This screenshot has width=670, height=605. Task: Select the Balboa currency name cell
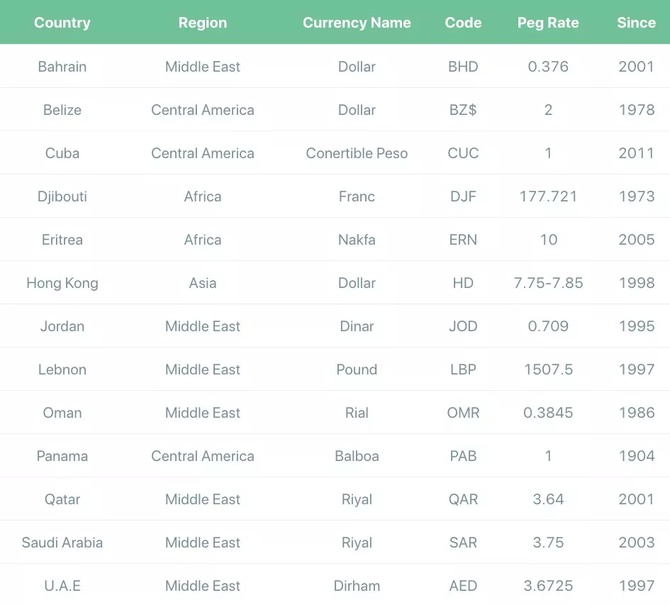tap(356, 456)
